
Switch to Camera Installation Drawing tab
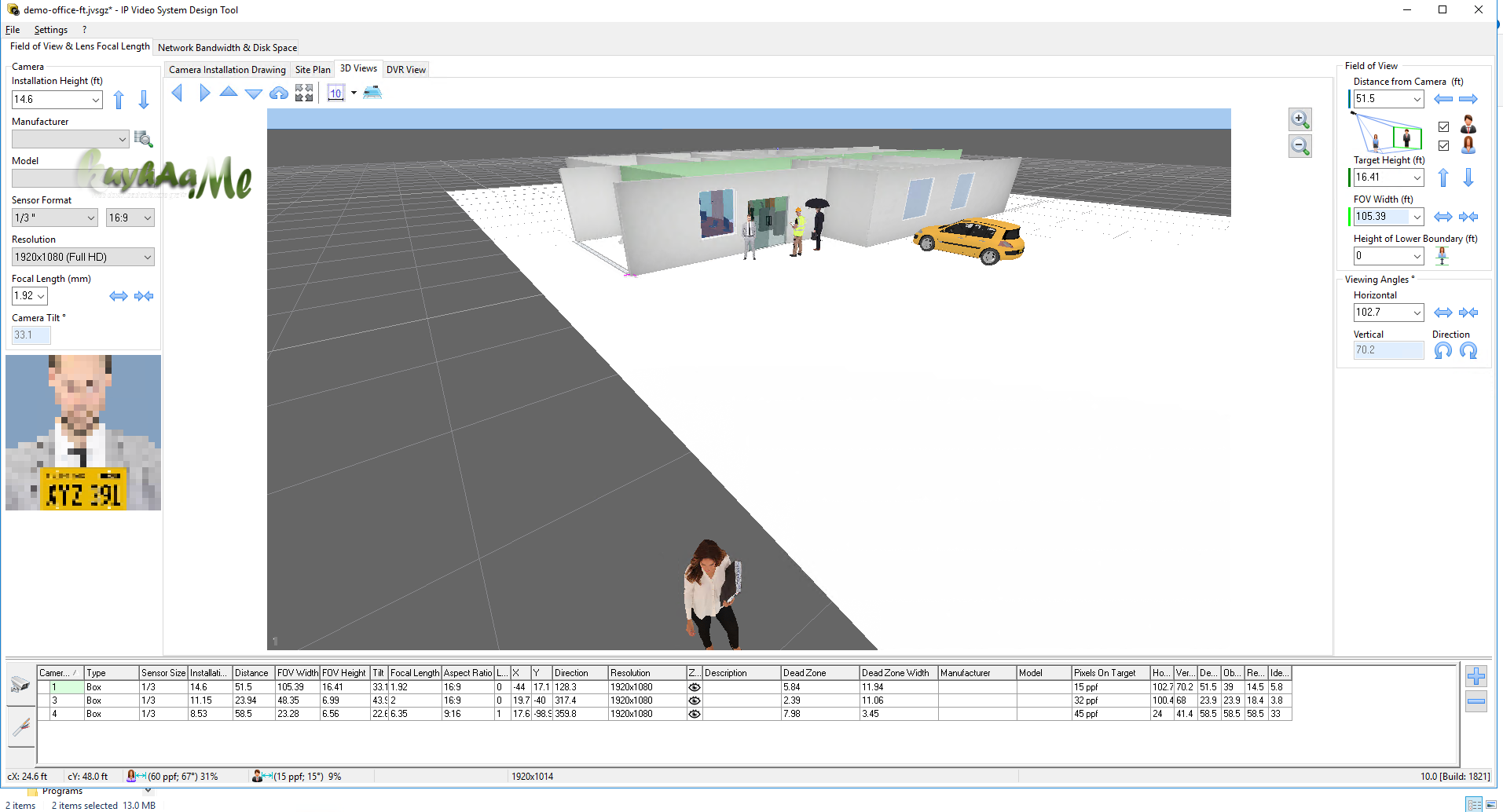pos(227,70)
